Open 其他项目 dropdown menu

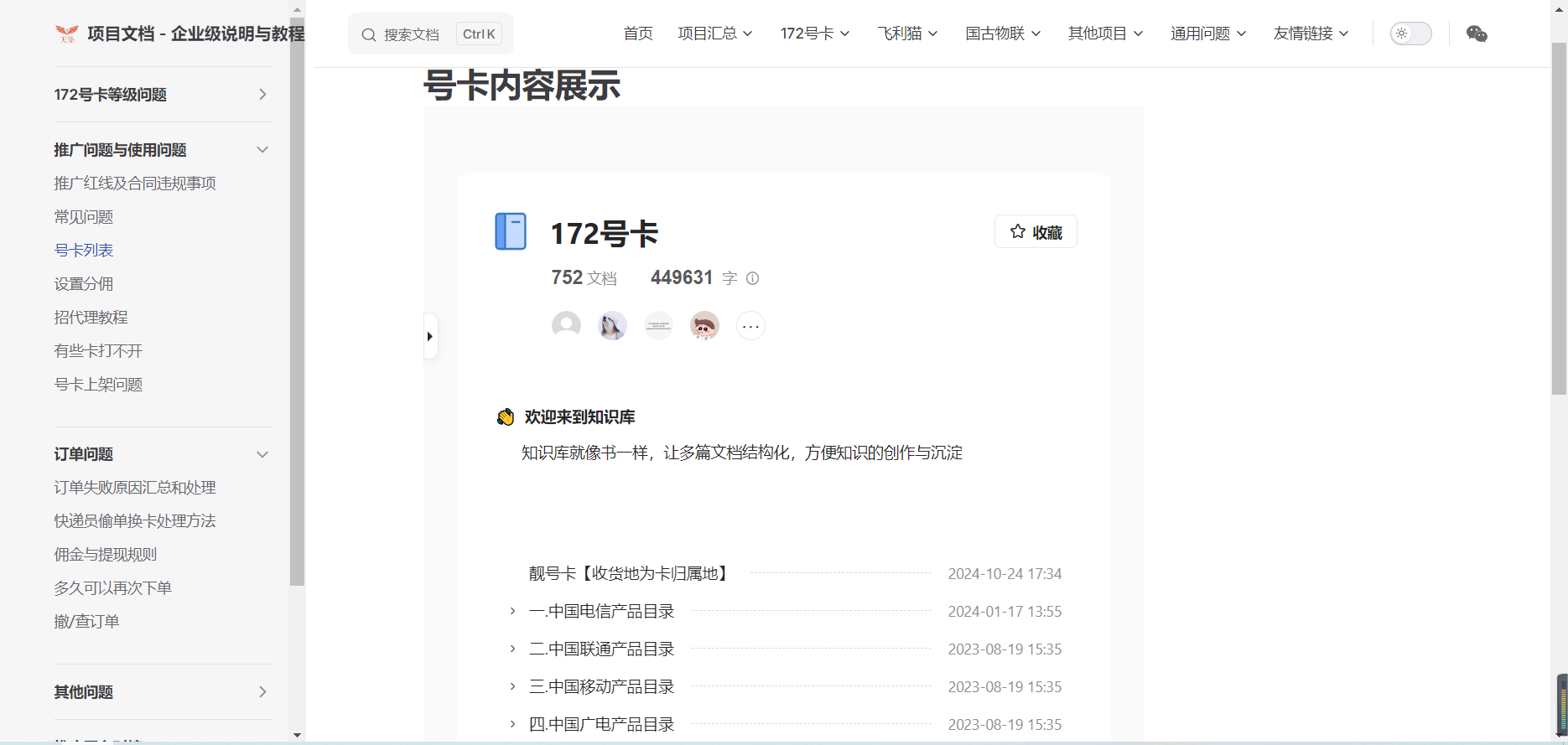1105,34
